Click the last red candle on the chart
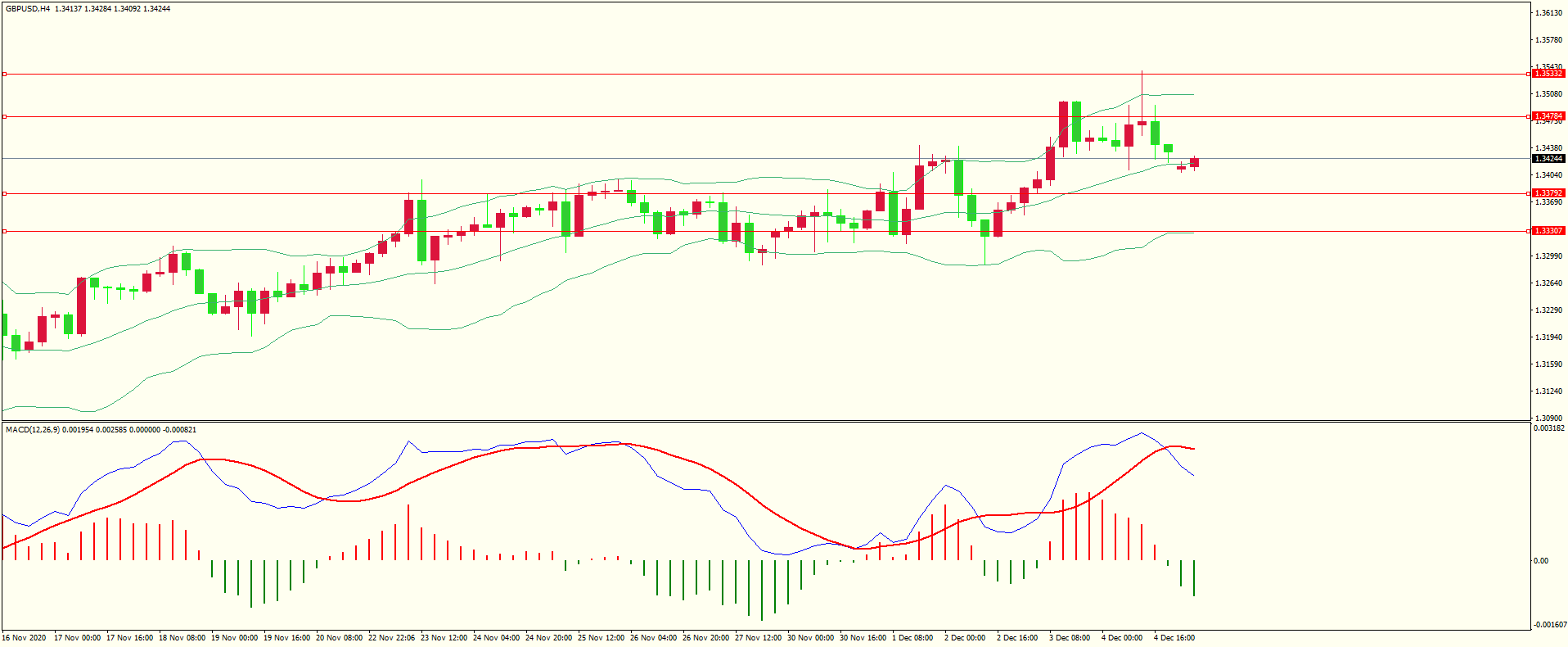This screenshot has width=1568, height=647. tap(1194, 162)
